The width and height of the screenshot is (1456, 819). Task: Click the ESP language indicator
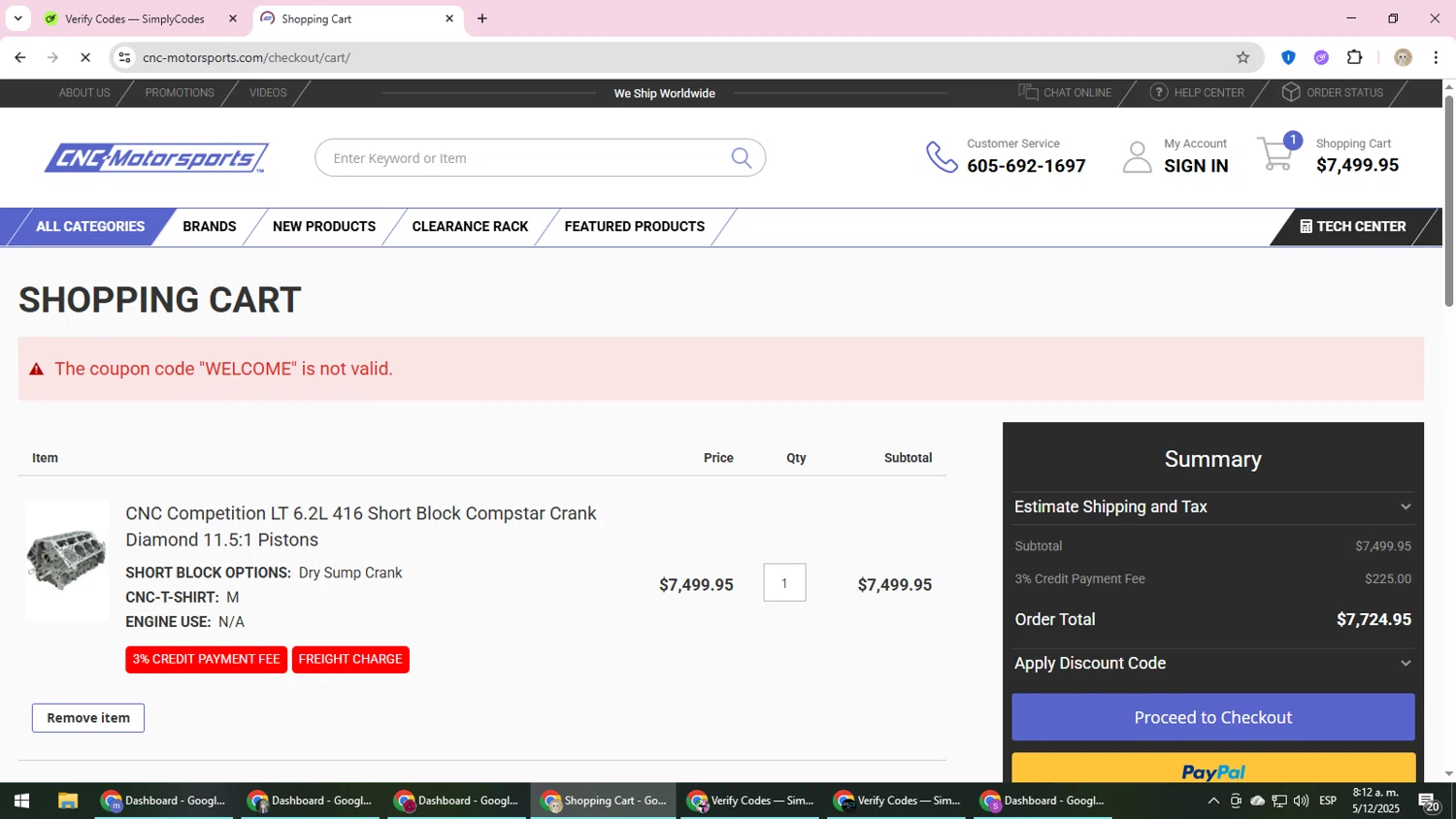1328,801
